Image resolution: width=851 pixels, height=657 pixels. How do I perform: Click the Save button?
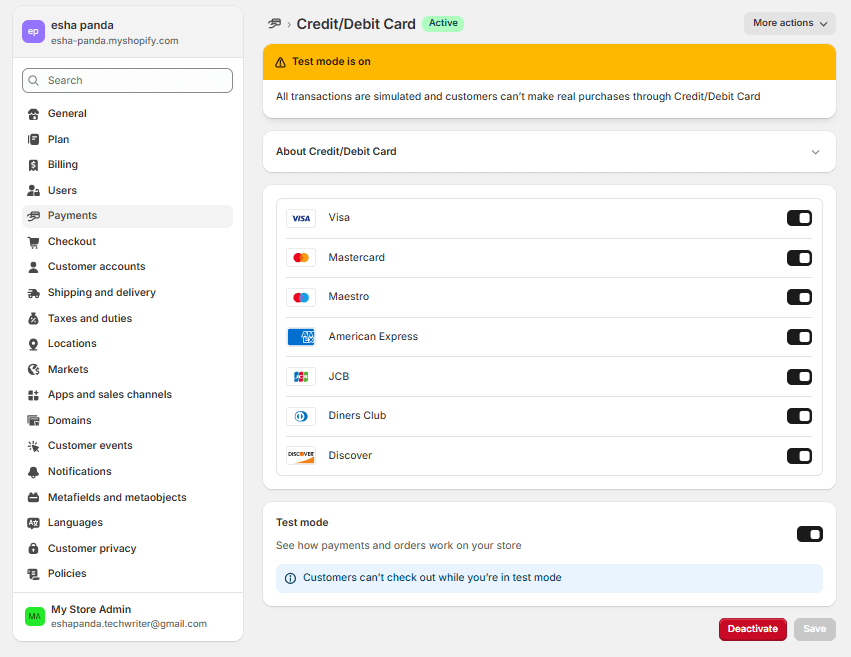814,629
